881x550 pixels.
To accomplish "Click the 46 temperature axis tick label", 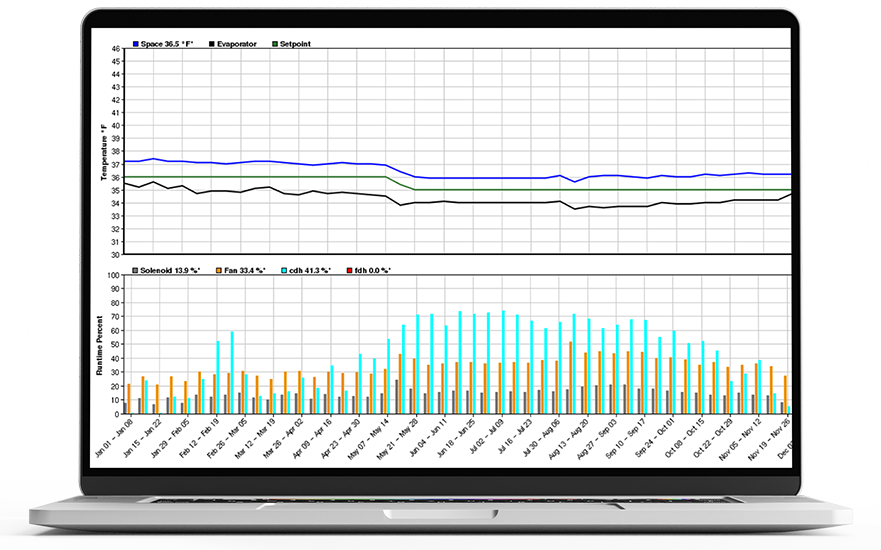I will [x=115, y=49].
